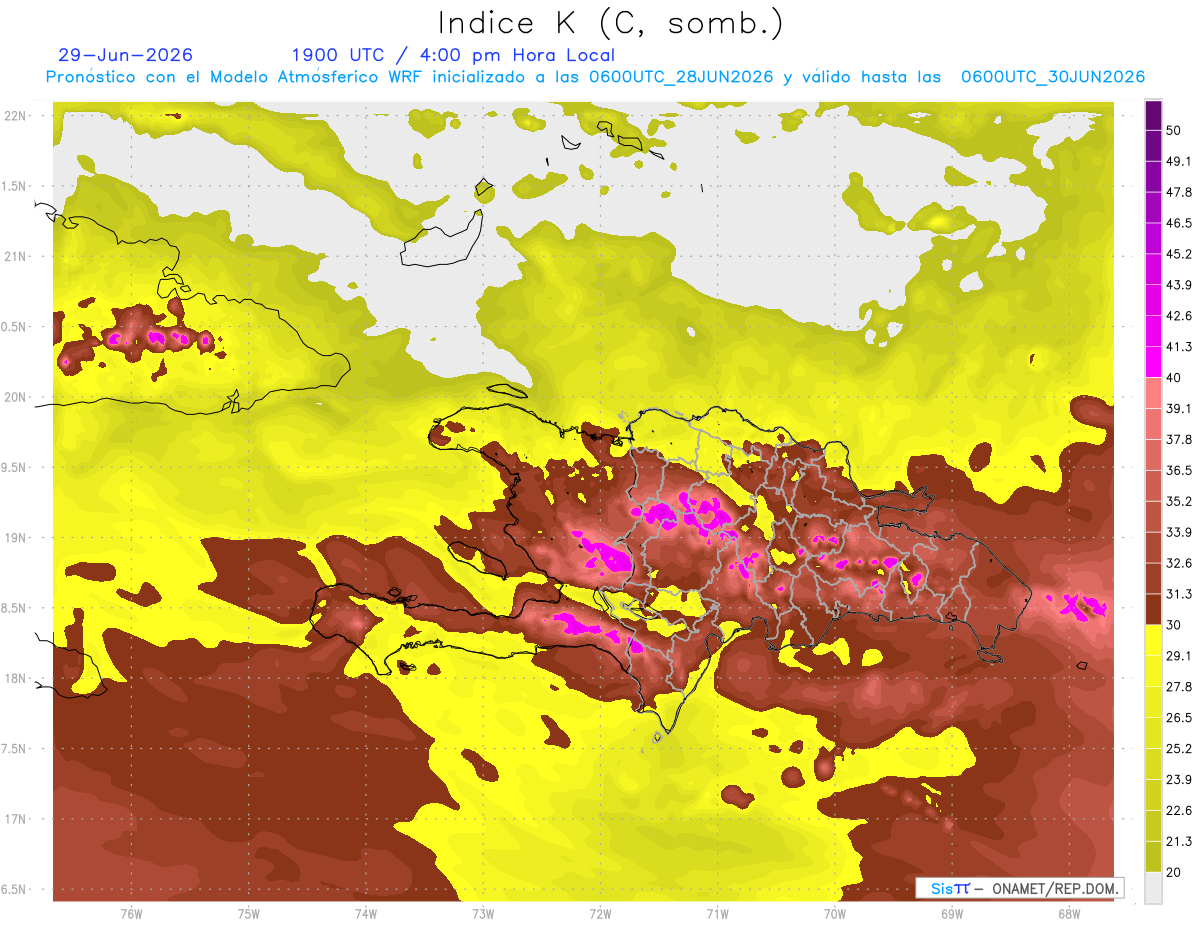
Task: Pick the magenta swatch between 40 and 41.3
Action: tap(1153, 362)
